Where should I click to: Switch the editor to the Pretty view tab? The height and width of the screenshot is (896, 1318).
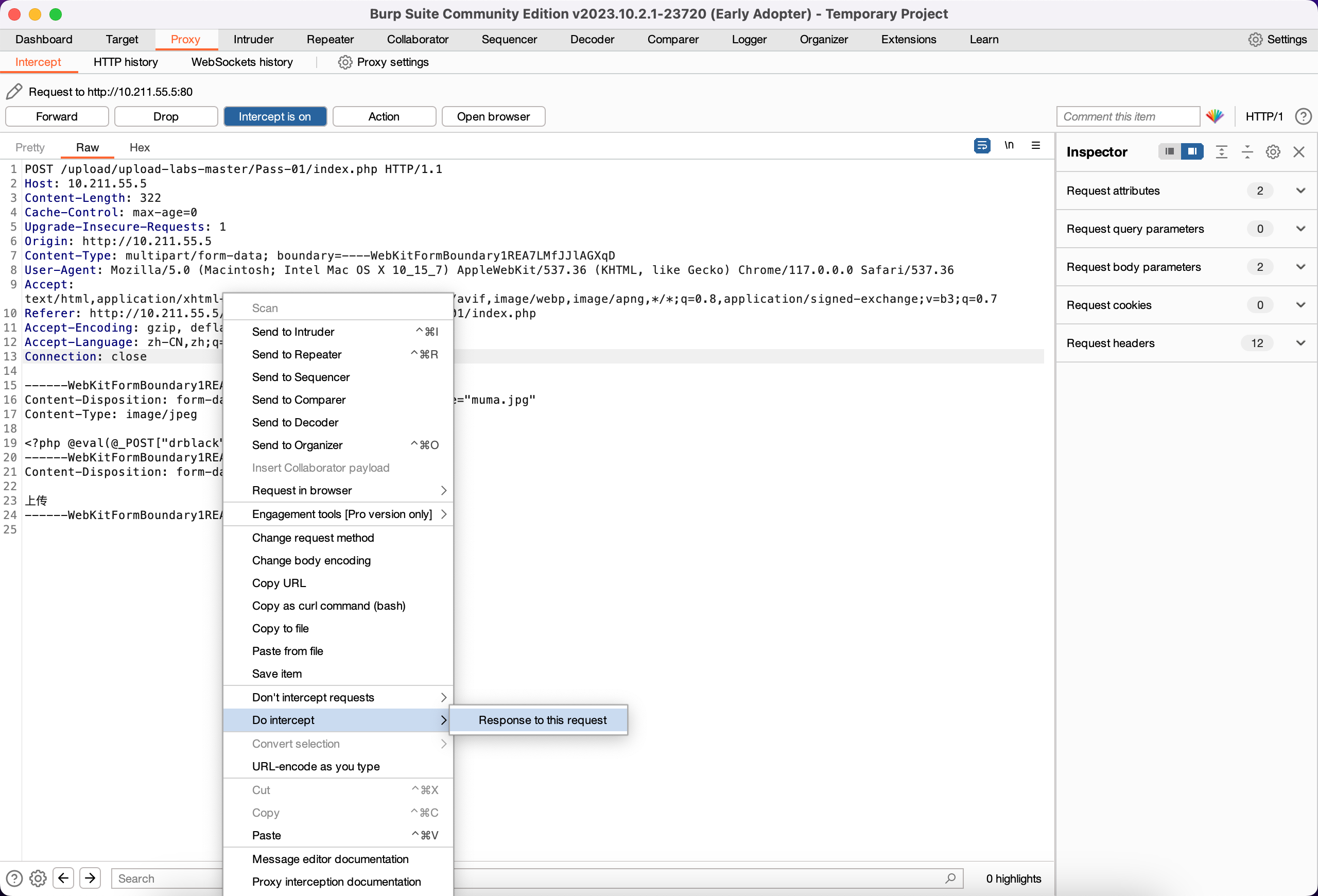30,147
